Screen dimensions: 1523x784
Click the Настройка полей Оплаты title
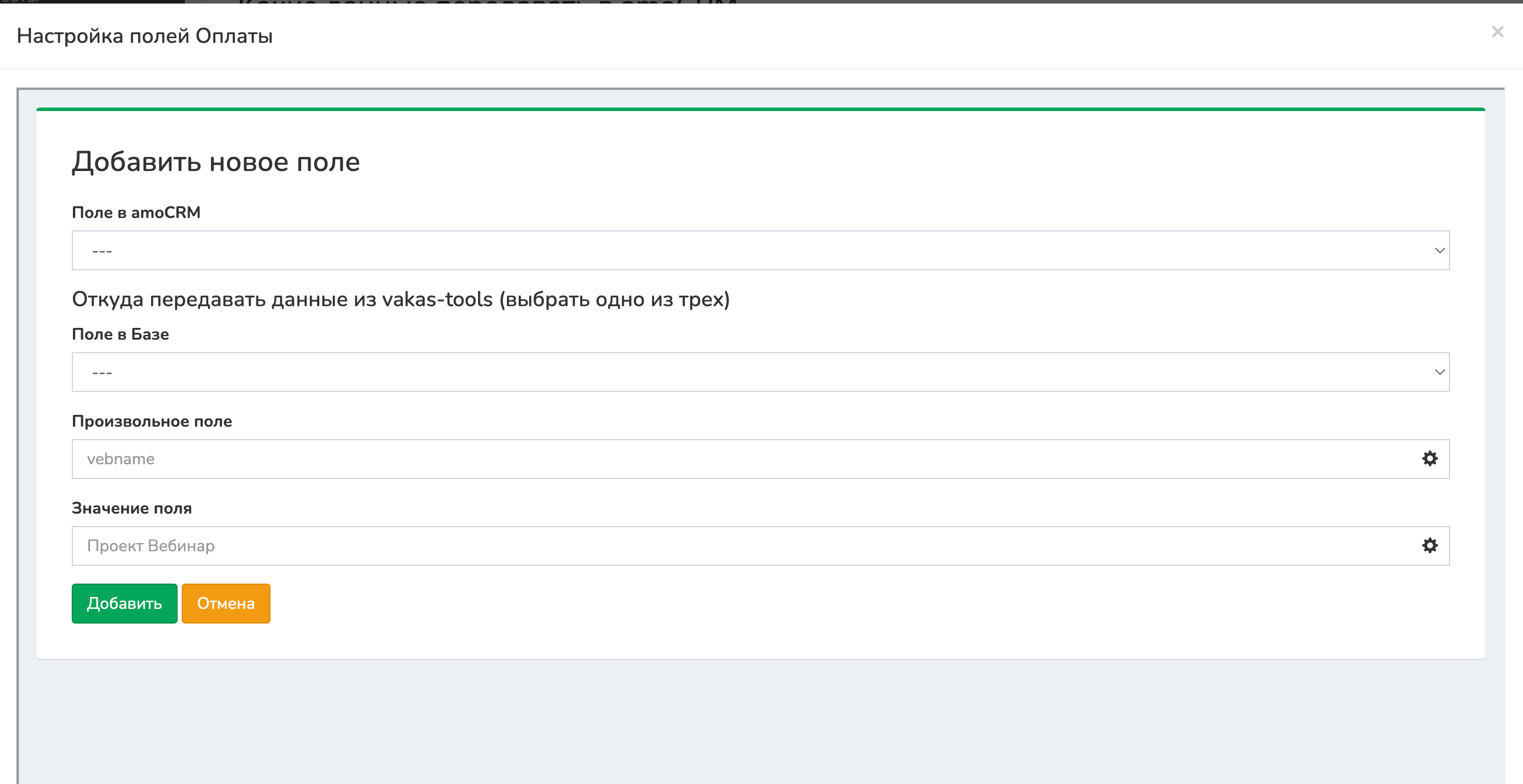(145, 36)
